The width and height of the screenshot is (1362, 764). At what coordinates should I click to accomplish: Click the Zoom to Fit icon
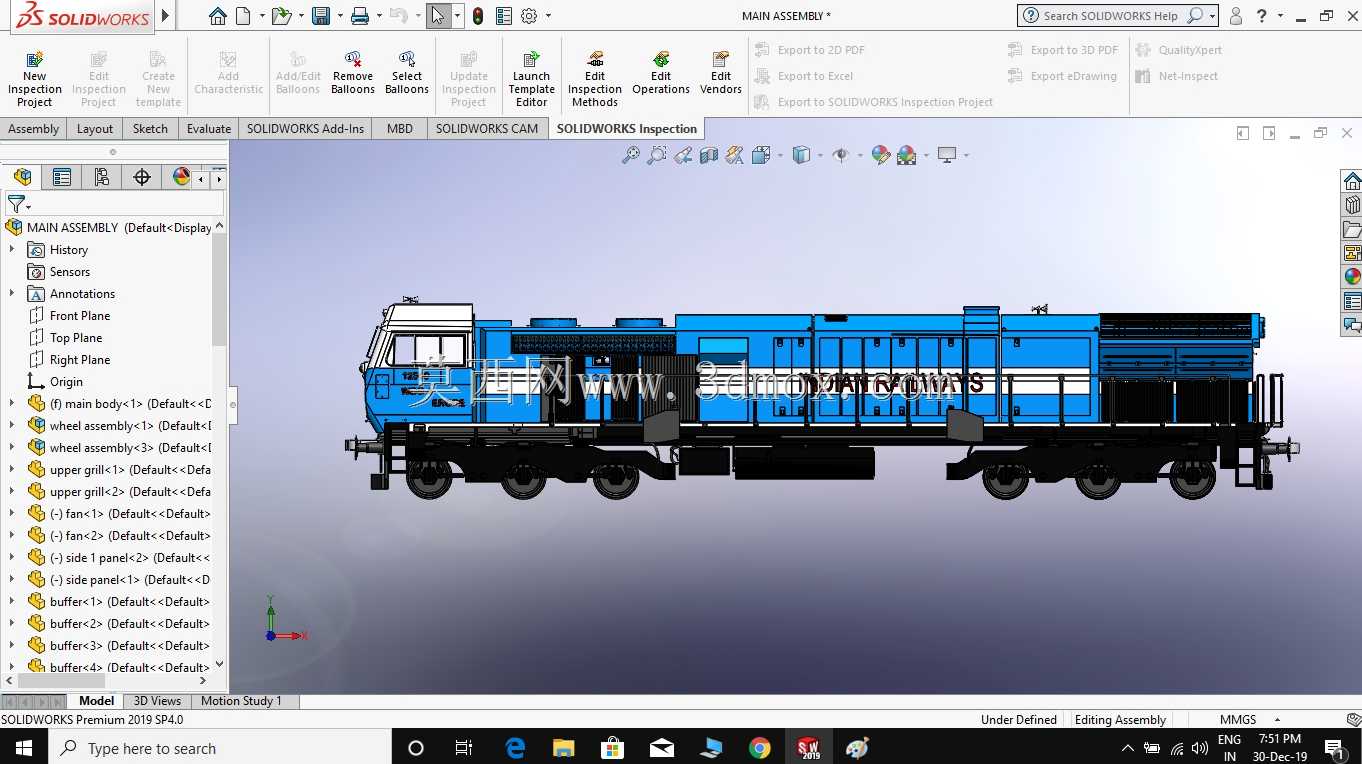[x=630, y=155]
